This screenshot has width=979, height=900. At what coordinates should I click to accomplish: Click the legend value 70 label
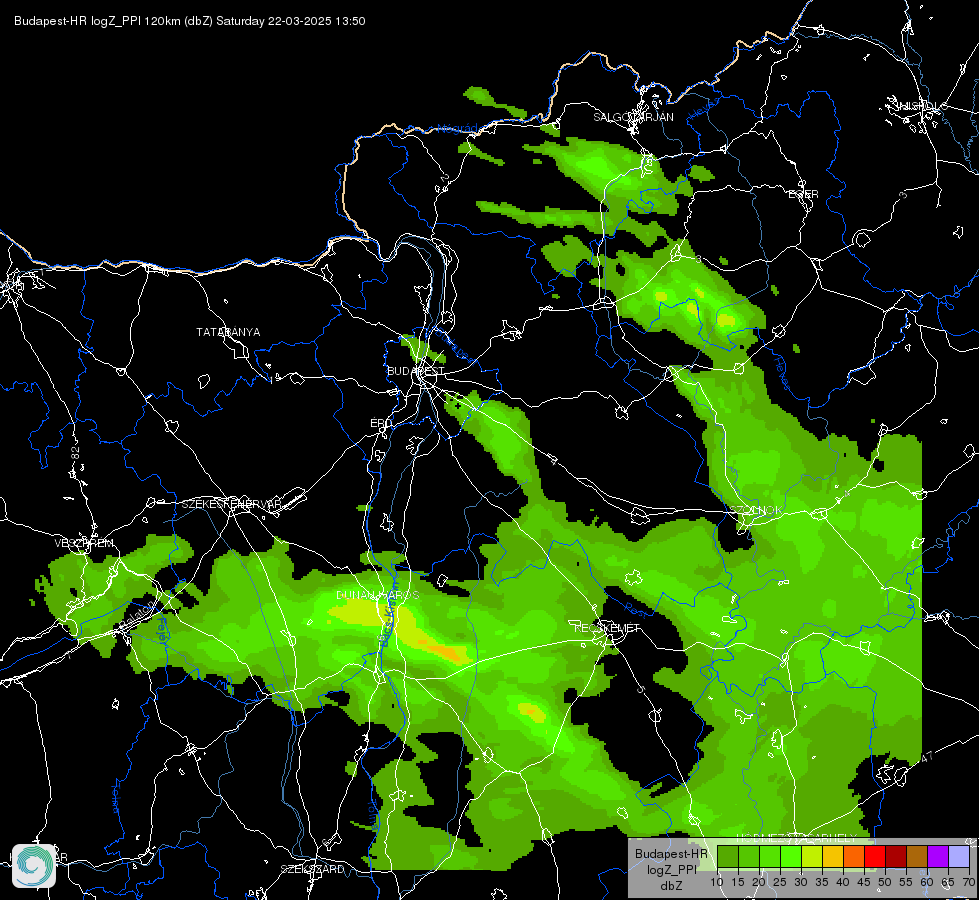point(969,883)
